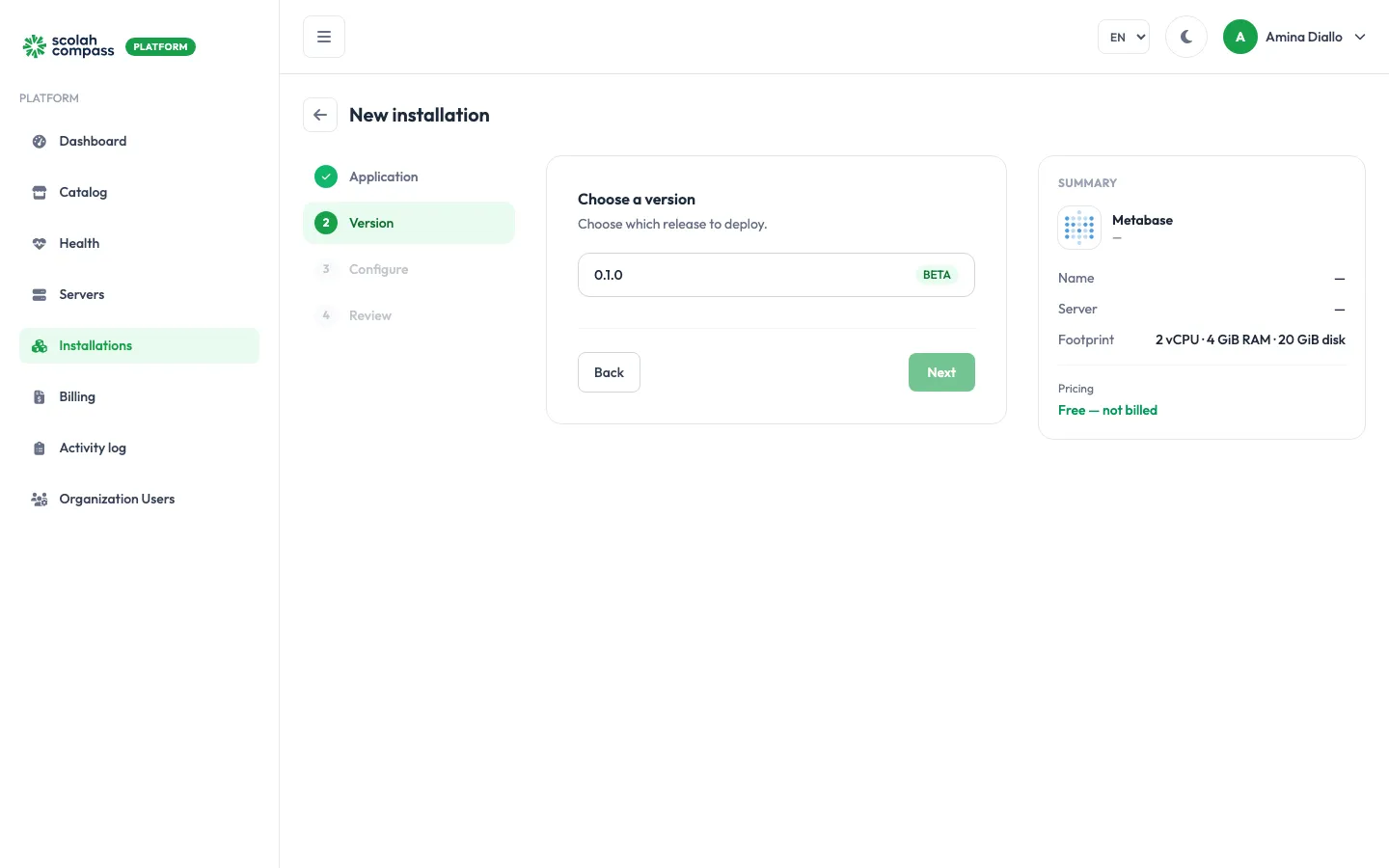1389x868 pixels.
Task: Click the PLATFORM badge next to the logo
Action: (x=160, y=46)
